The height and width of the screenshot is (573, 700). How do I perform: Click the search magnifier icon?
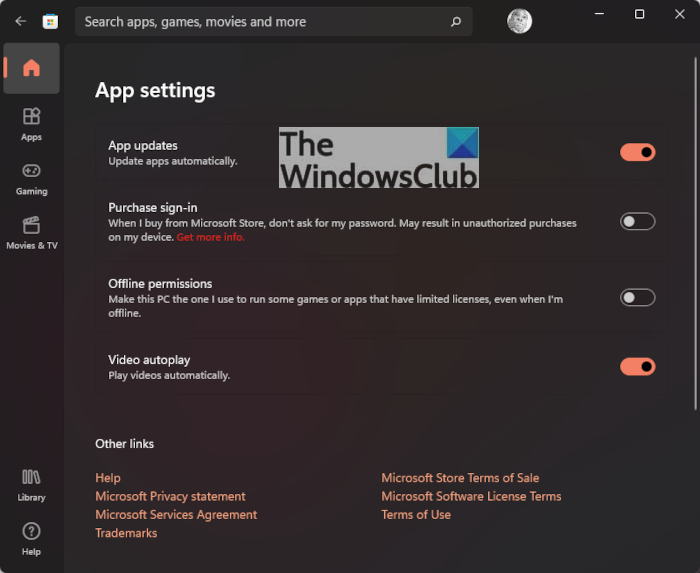[x=456, y=21]
